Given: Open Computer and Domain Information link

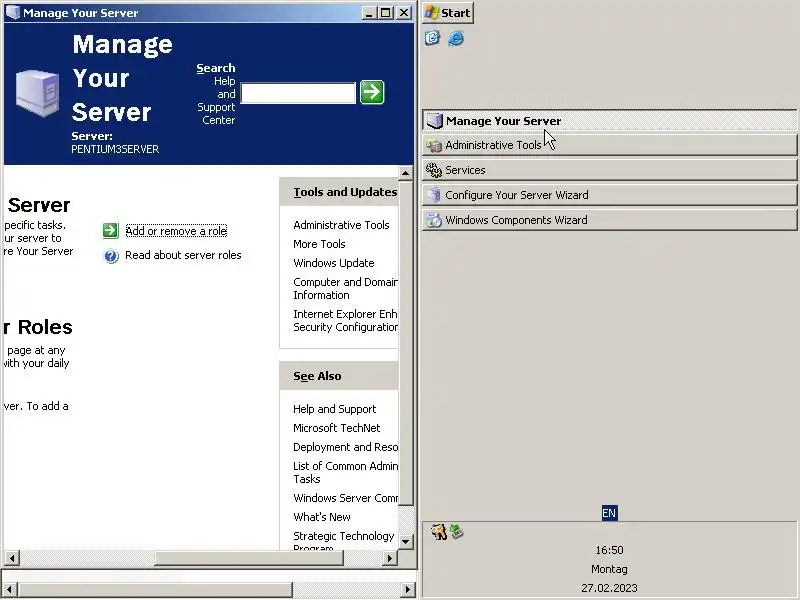Looking at the screenshot, I should (x=345, y=289).
